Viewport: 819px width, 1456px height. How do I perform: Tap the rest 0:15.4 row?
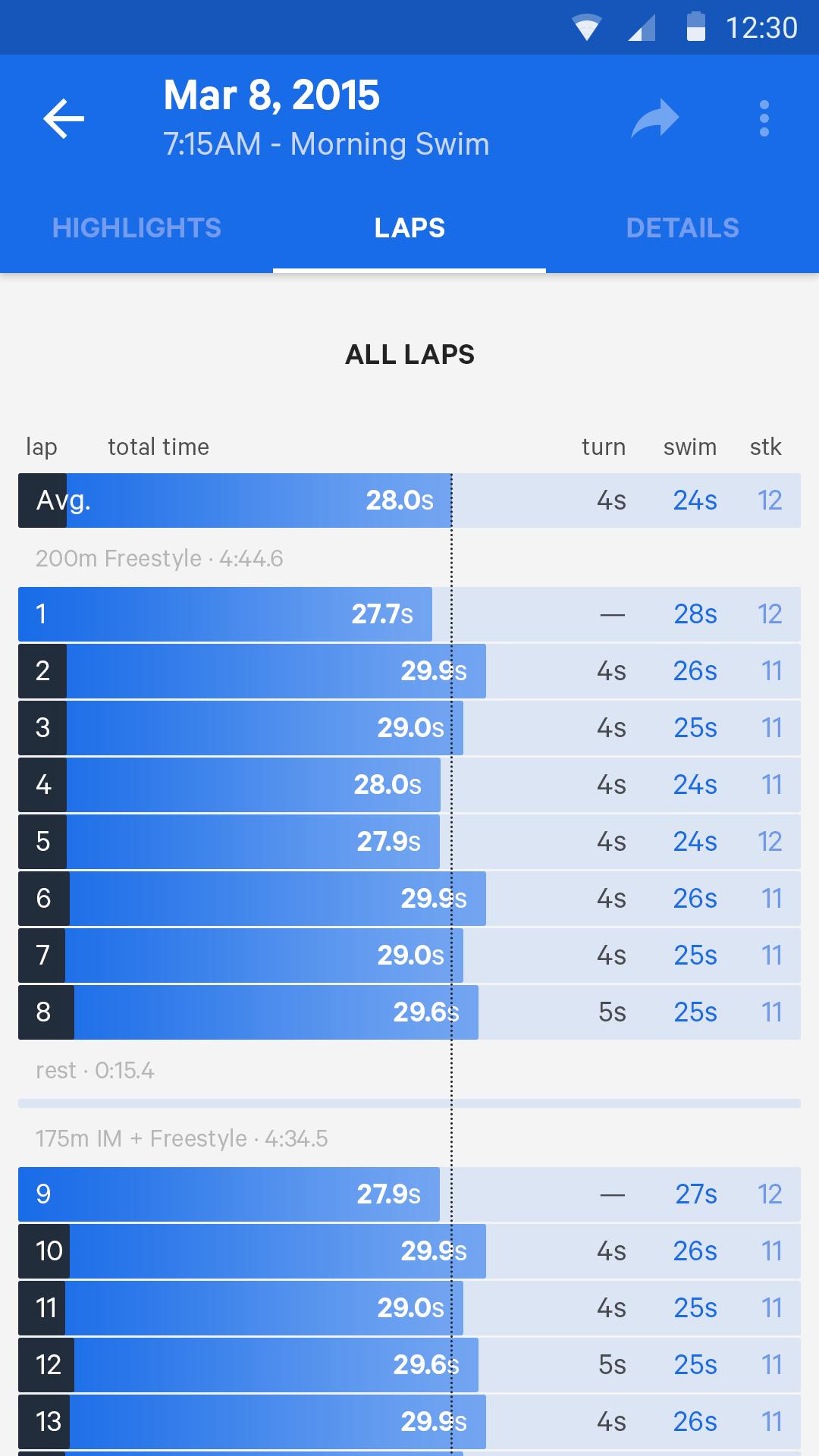[95, 1071]
